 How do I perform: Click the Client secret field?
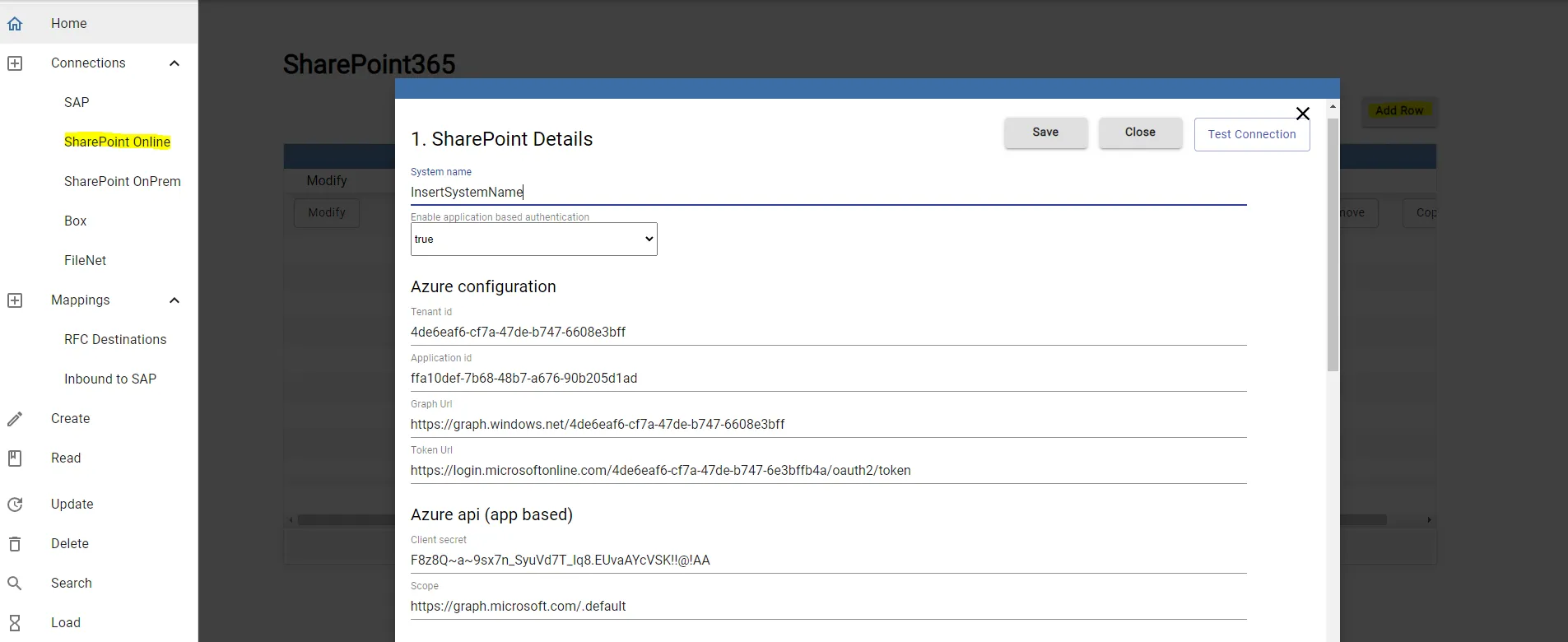(x=829, y=561)
